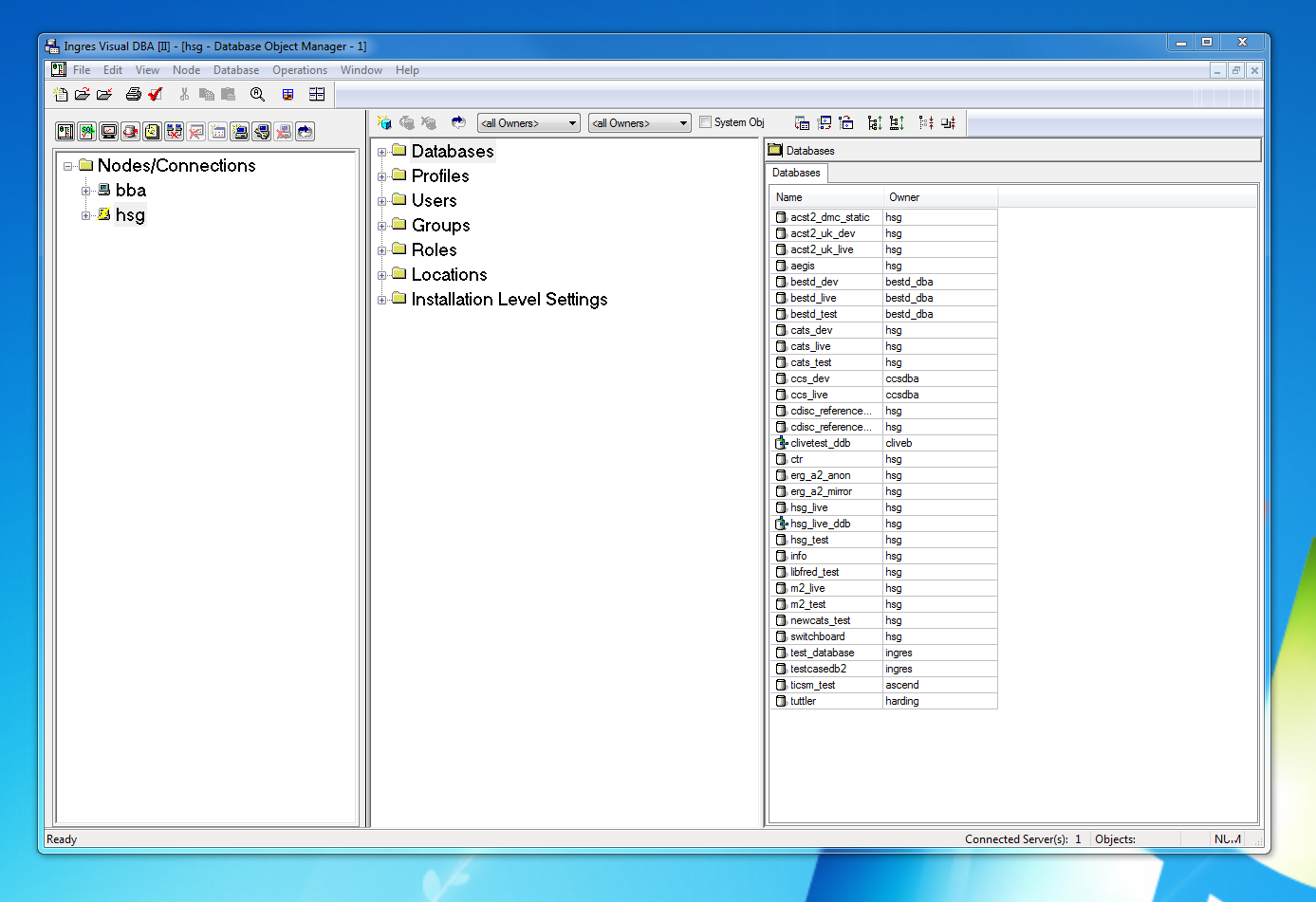Viewport: 1316px width, 902px height.
Task: Click the Database Event Trace icon
Action: pos(131,132)
